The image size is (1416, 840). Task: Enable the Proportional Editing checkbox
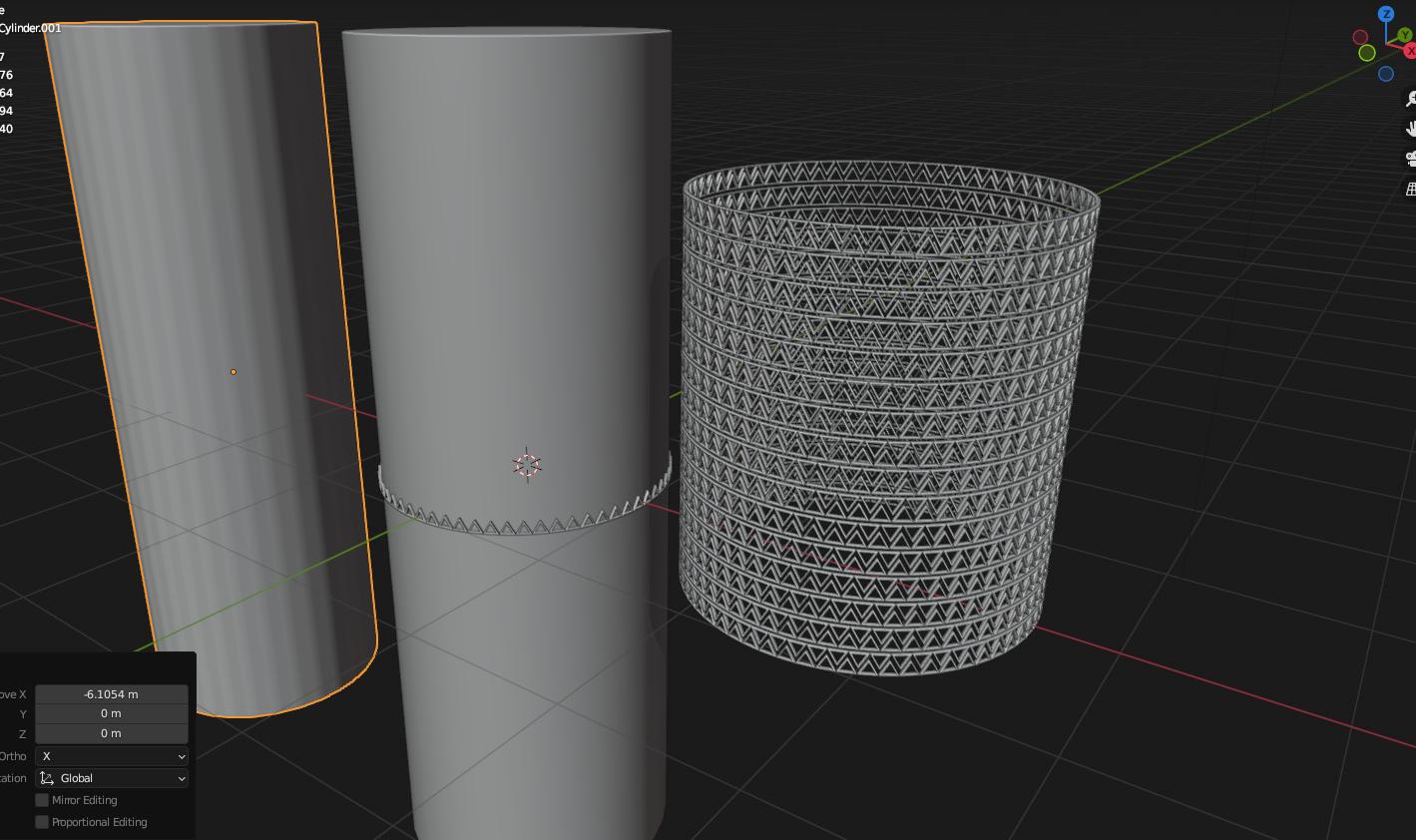coord(42,822)
